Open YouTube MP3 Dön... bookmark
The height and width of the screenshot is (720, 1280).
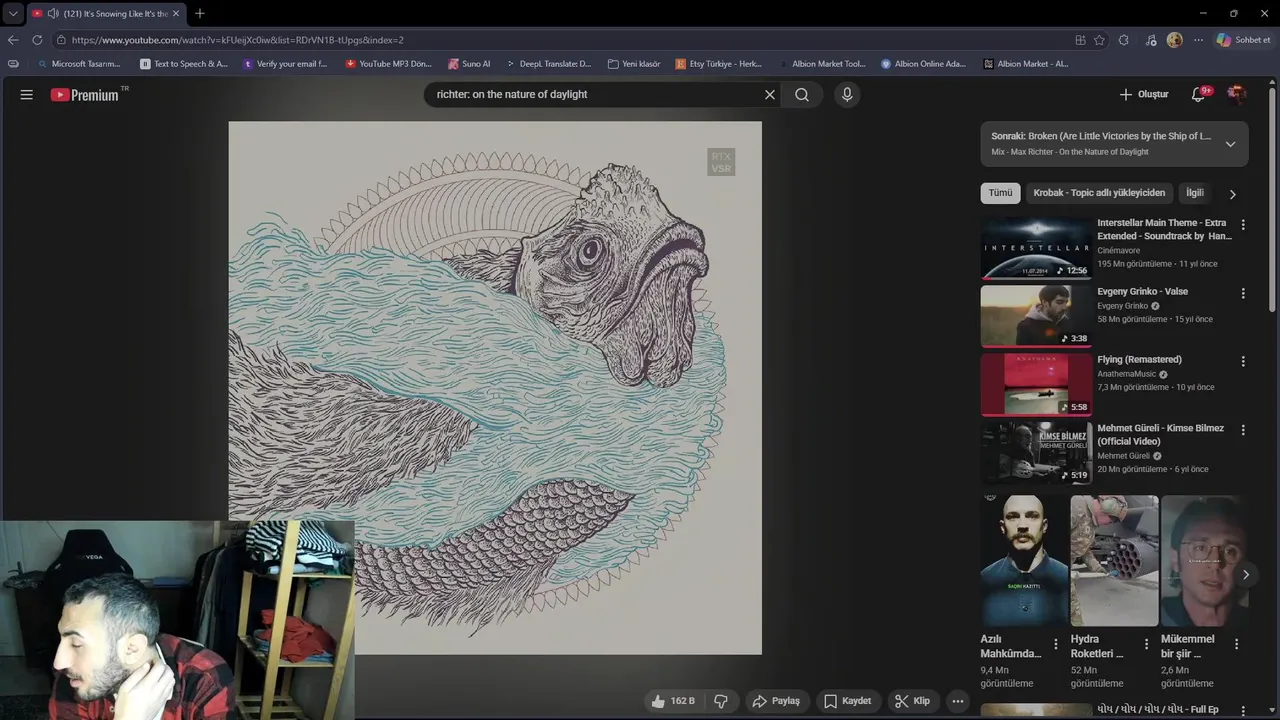[x=388, y=64]
